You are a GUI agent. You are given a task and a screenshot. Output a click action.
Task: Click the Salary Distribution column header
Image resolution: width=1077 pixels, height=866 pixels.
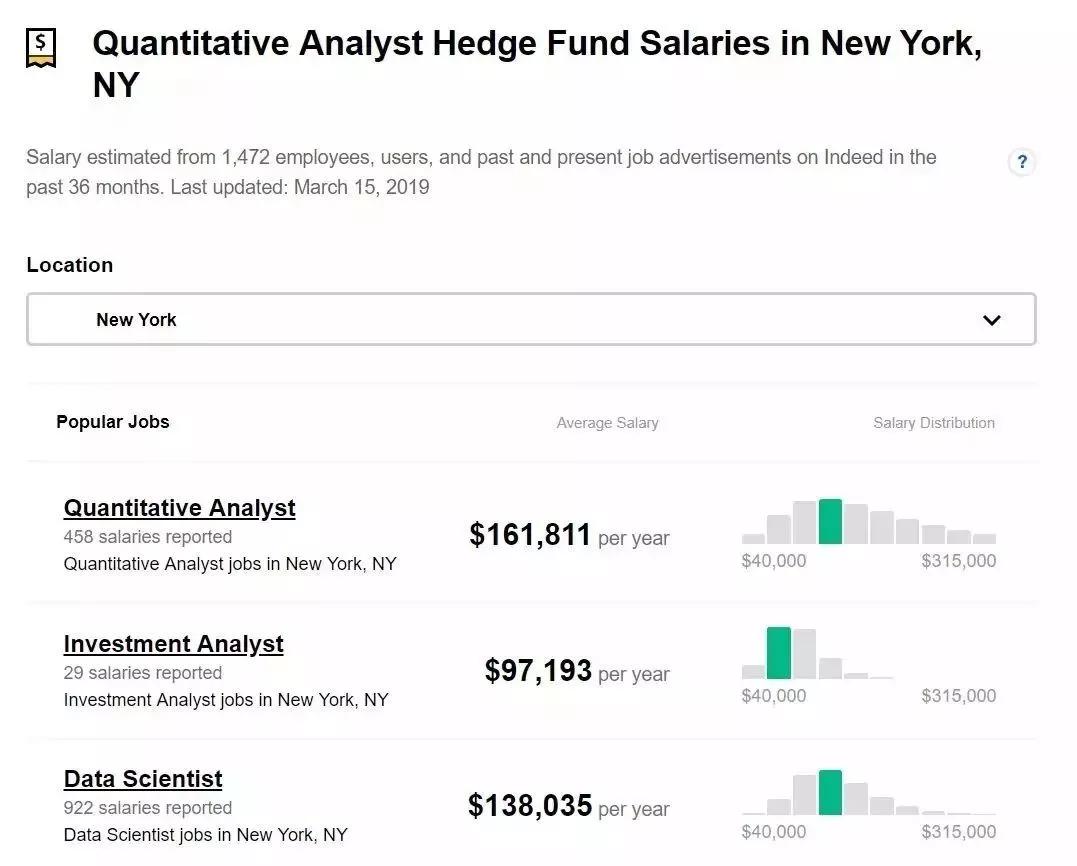pos(933,423)
